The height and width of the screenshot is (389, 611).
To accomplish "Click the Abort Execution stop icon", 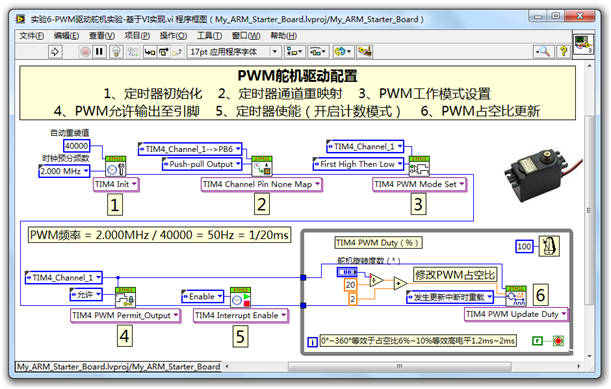I will tap(85, 51).
